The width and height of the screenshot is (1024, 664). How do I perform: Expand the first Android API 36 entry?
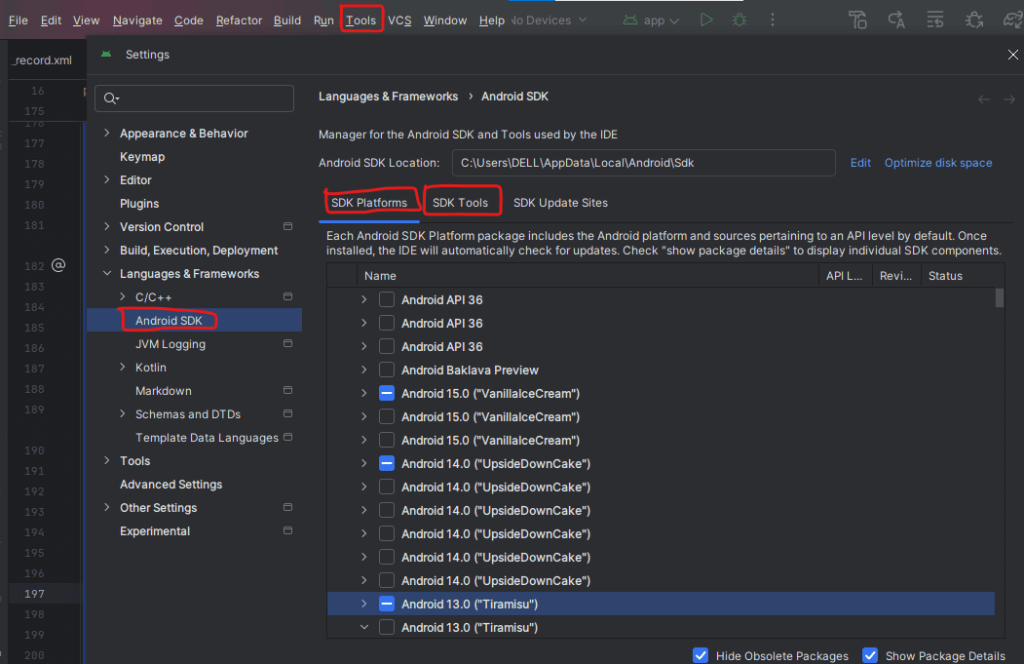365,299
